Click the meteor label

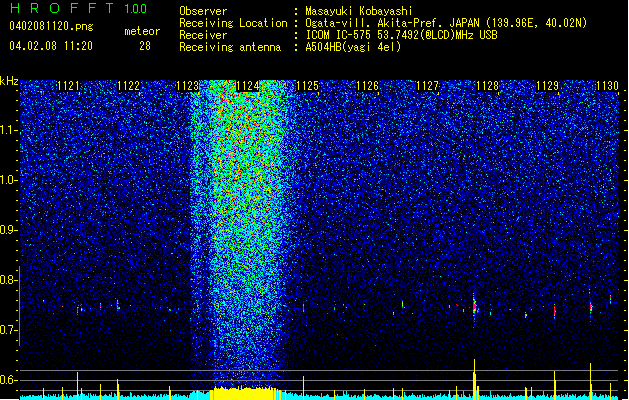click(142, 31)
